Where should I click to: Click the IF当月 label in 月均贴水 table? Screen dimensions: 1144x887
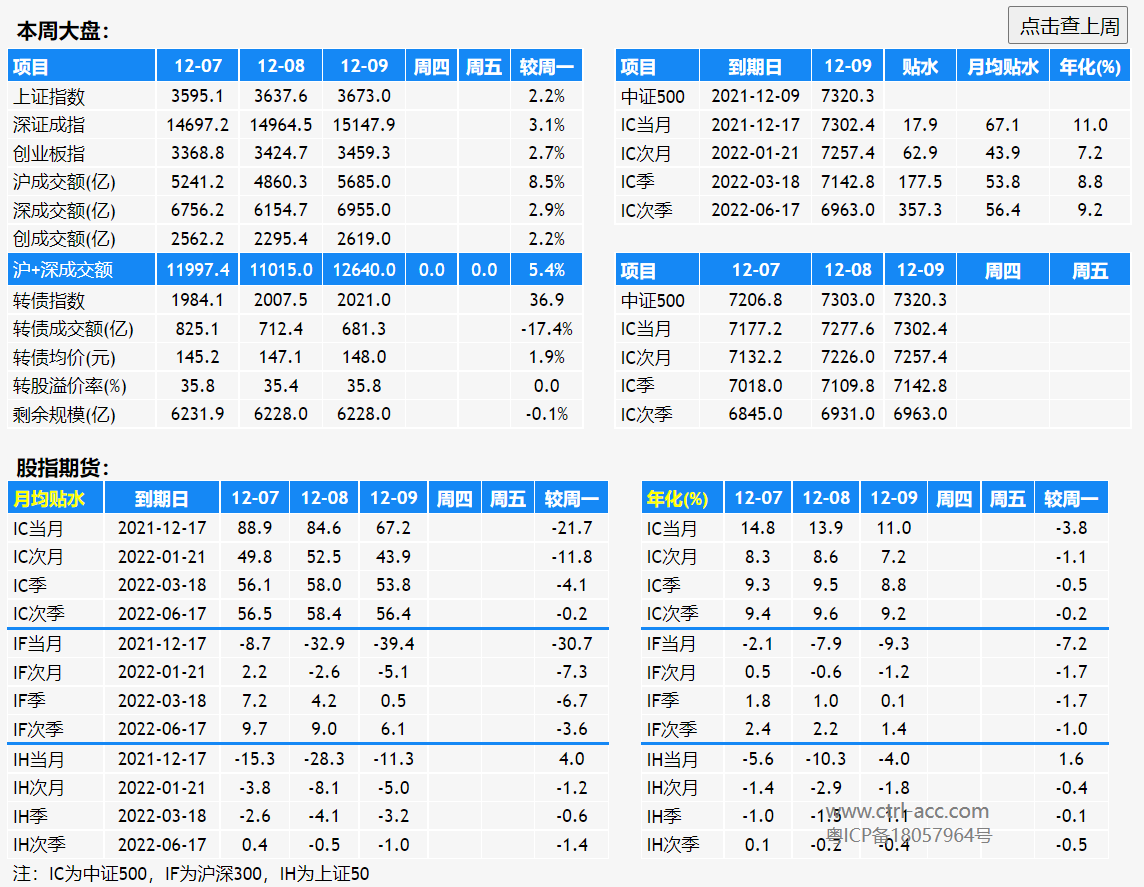pos(38,644)
